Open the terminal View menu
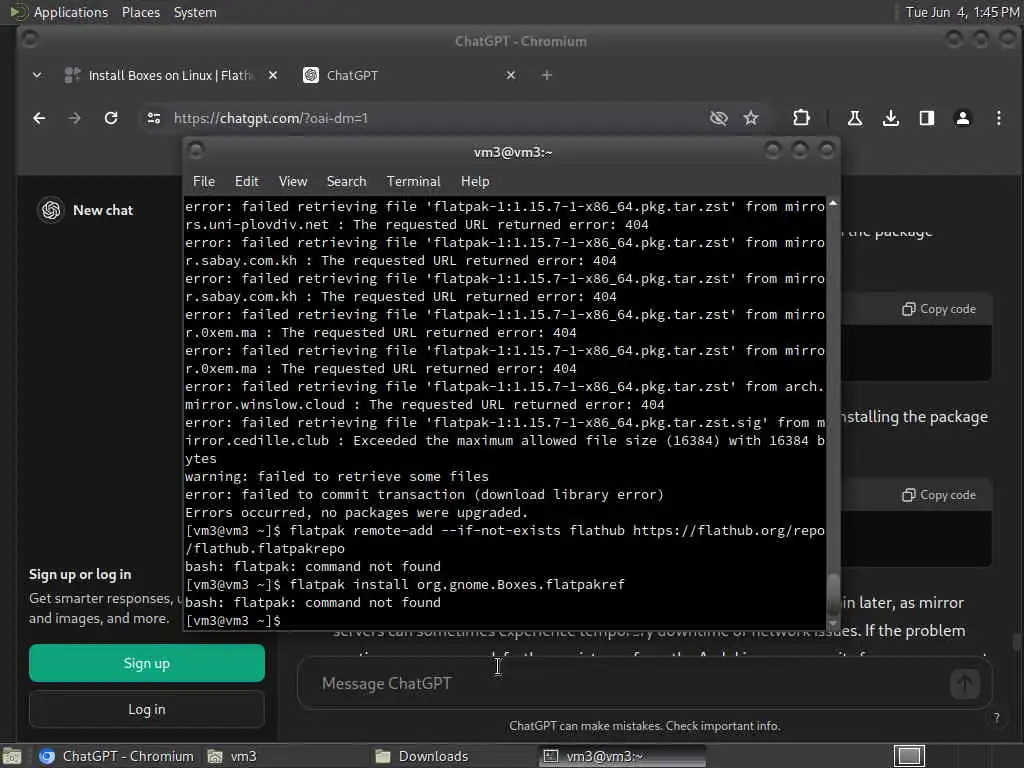Viewport: 1024px width, 768px height. tap(293, 182)
